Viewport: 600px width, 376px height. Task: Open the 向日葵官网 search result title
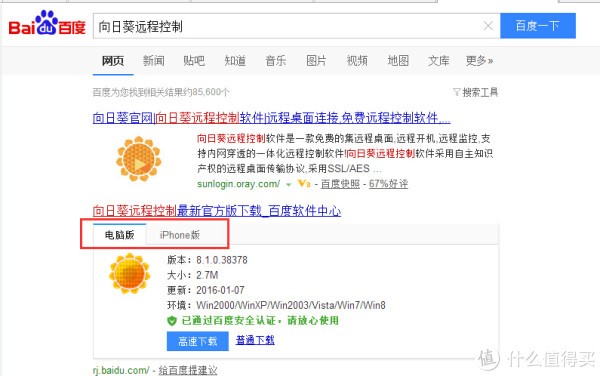coord(271,118)
